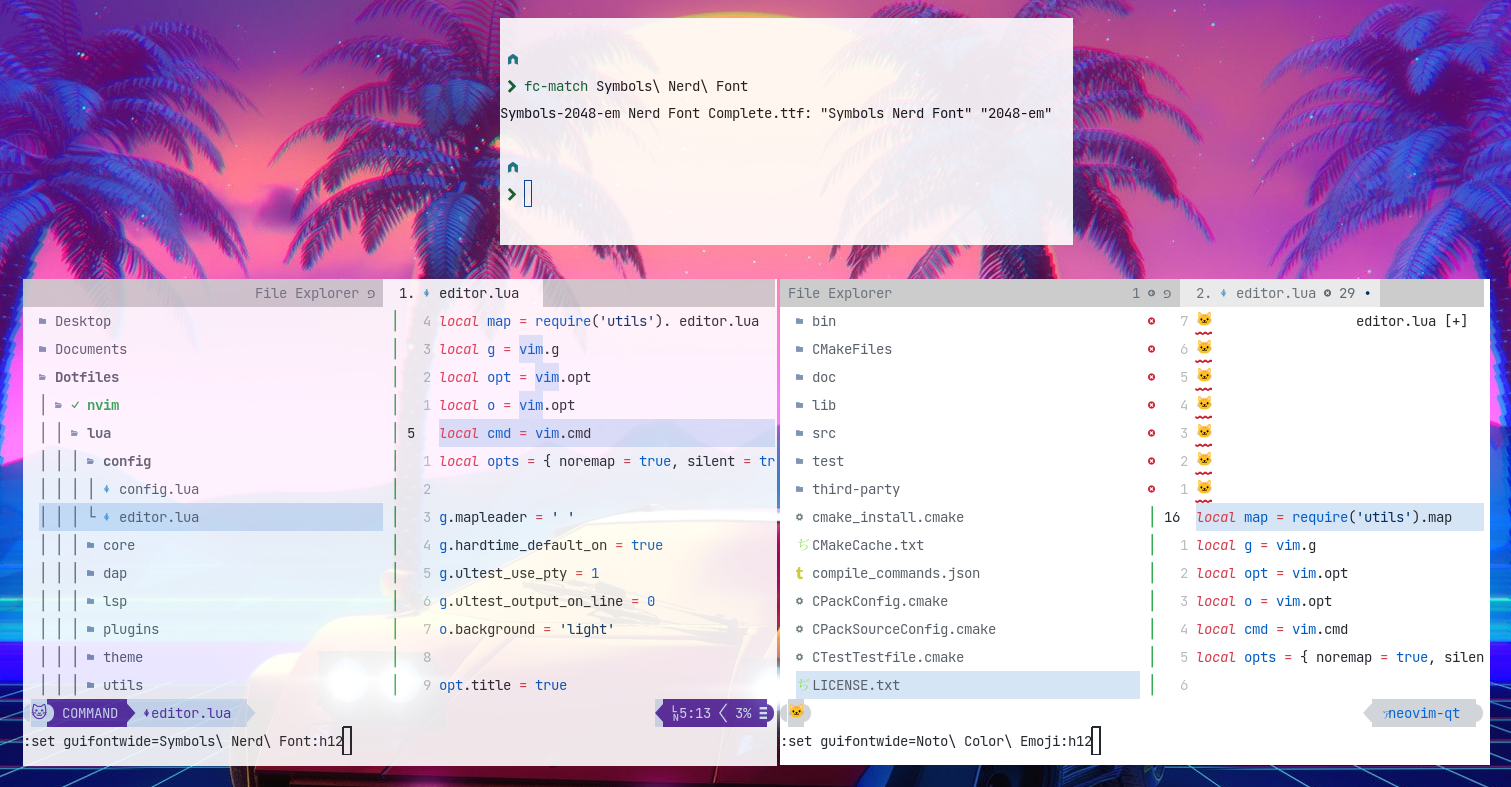Viewport: 1511px width, 787px height.
Task: Click the COMMAND mode segment in statusline
Action: coord(88,713)
